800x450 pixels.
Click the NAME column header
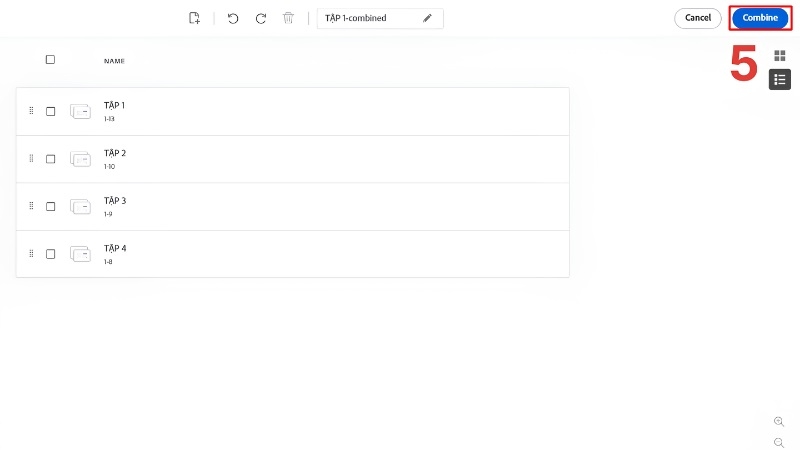(114, 61)
